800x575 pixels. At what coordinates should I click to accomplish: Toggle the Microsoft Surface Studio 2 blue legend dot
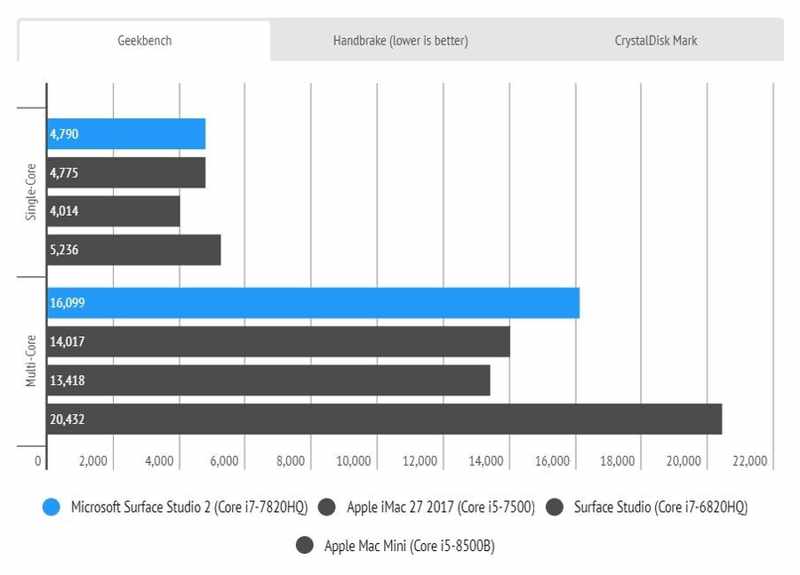[x=51, y=507]
